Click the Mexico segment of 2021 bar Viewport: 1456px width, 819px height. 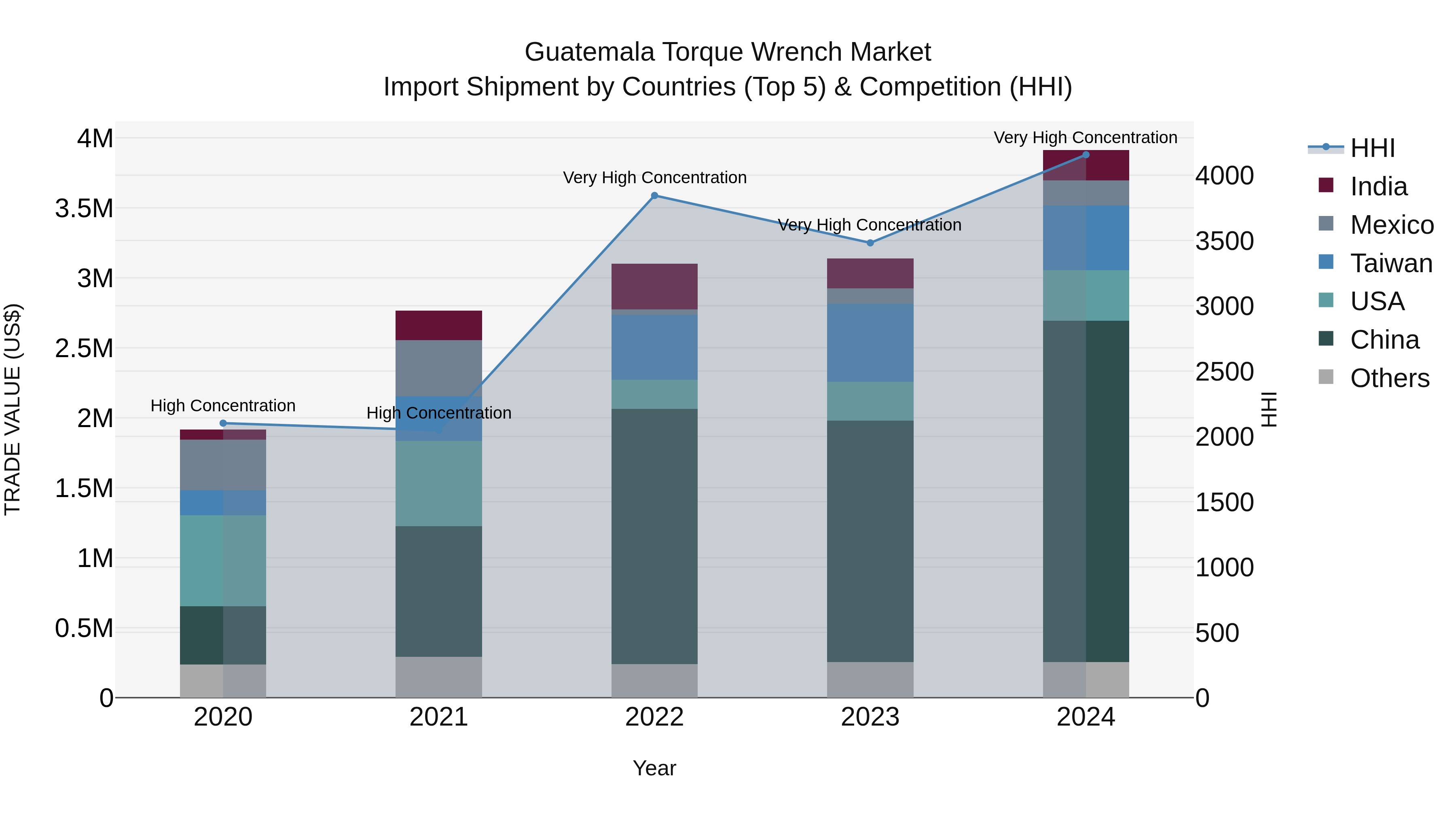click(438, 368)
